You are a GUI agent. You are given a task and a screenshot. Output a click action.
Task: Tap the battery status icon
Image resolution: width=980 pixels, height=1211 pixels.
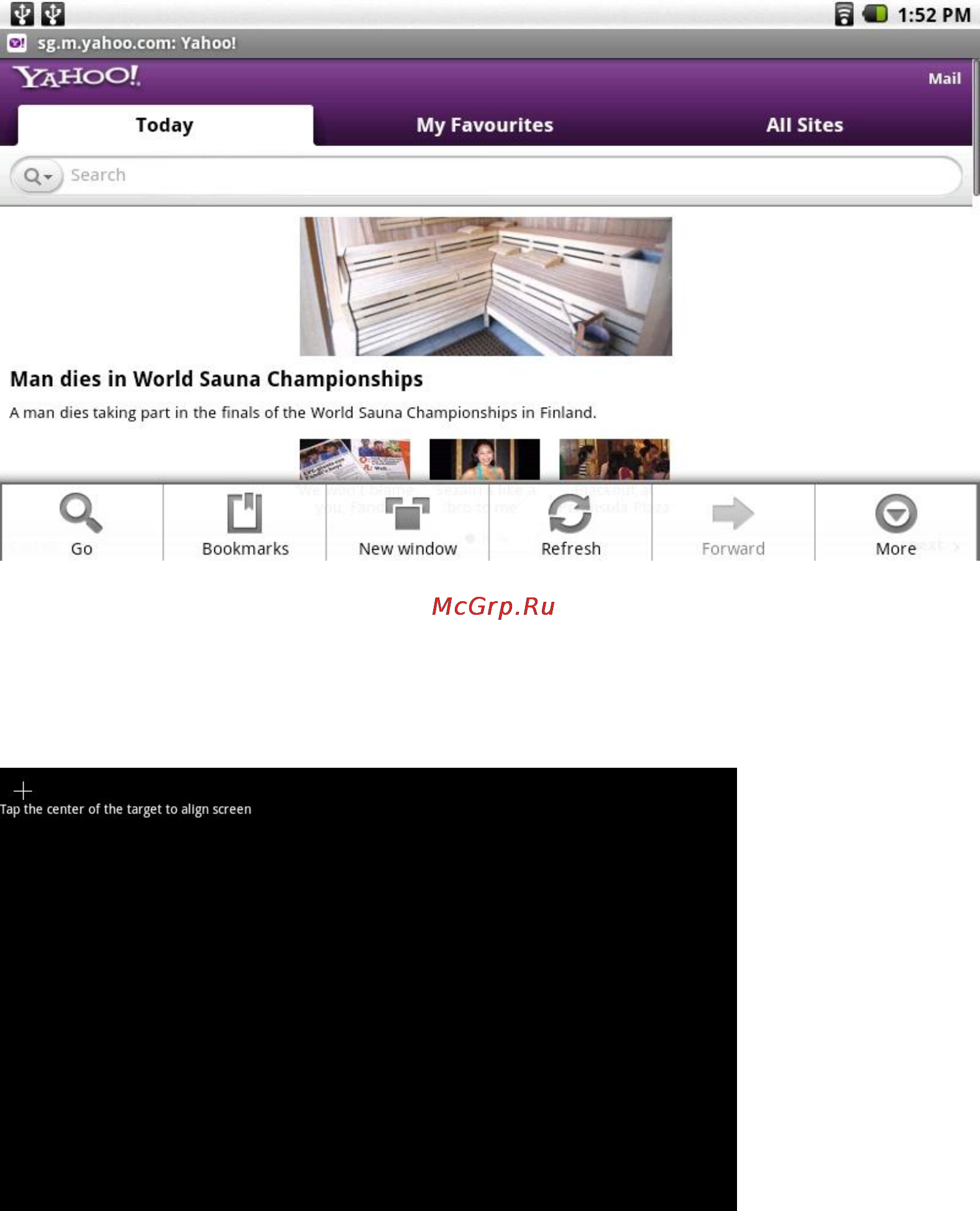coord(876,14)
